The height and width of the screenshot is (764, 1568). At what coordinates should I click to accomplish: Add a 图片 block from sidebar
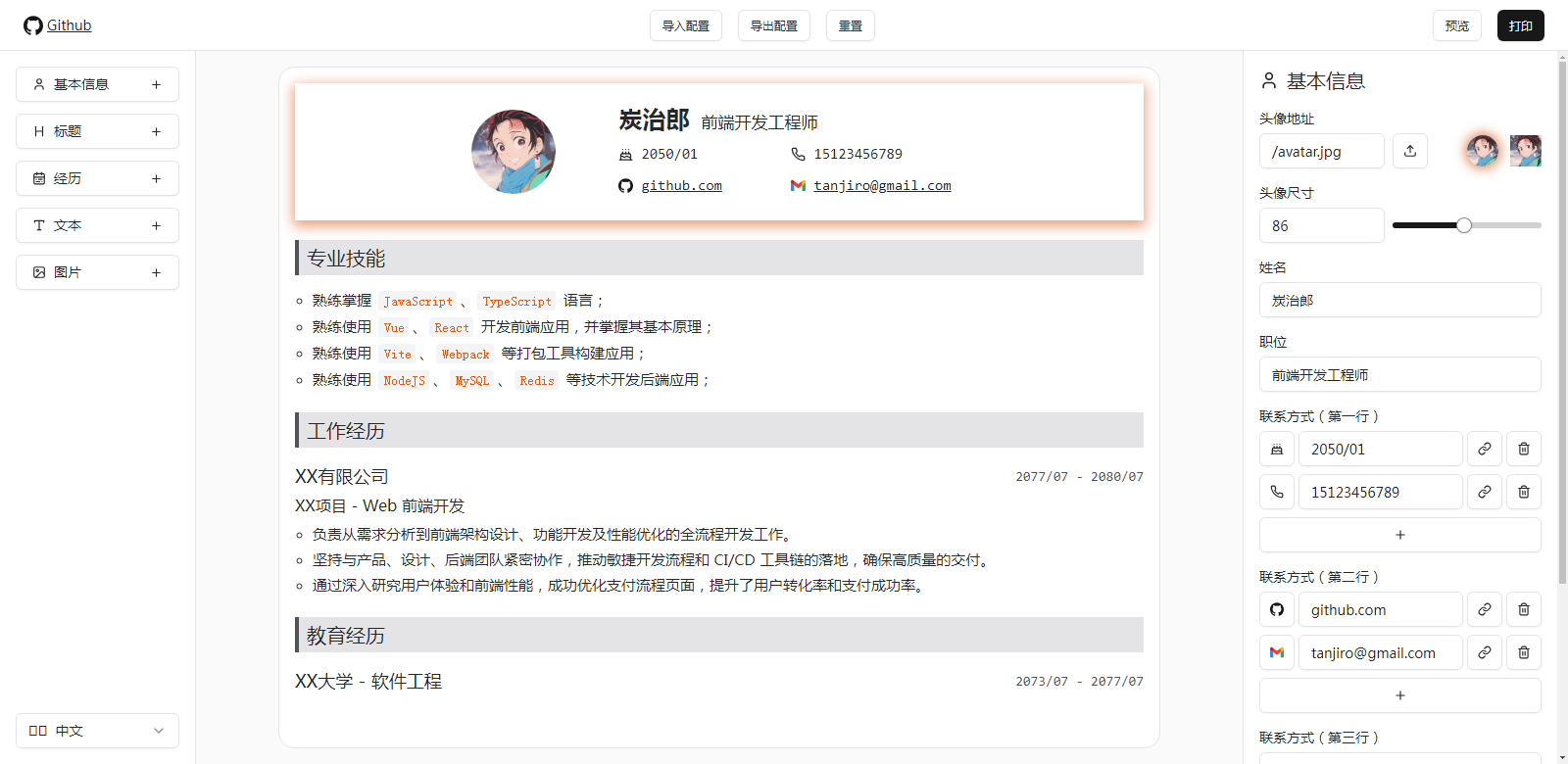[97, 272]
